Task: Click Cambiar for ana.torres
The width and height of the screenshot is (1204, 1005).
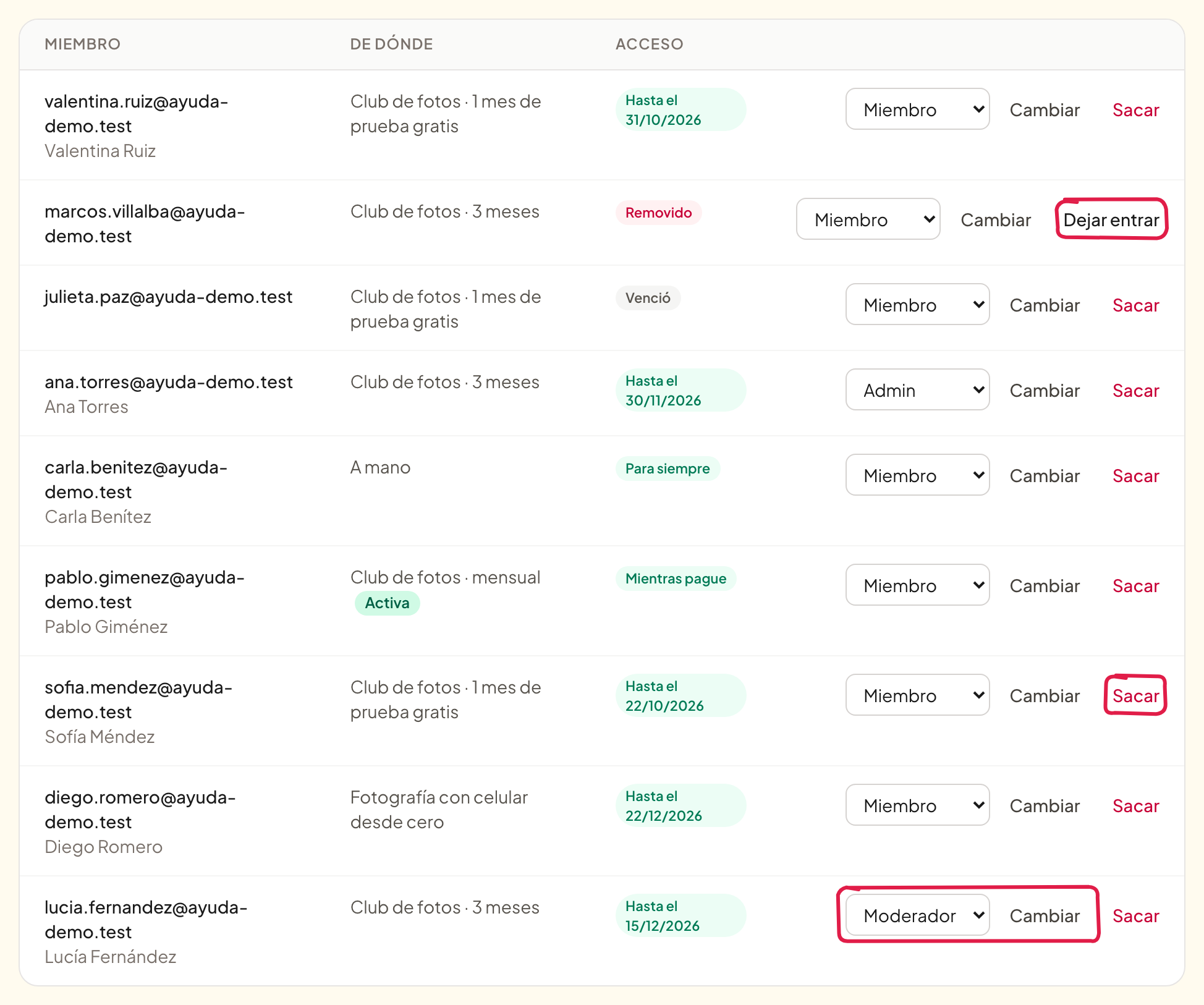Action: 1045,391
